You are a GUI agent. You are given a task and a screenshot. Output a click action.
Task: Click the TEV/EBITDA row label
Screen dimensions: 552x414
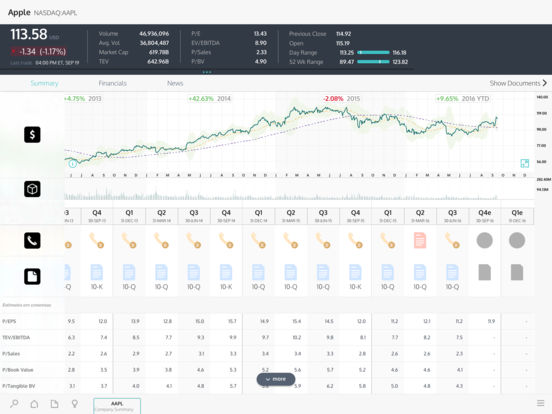[x=16, y=337]
